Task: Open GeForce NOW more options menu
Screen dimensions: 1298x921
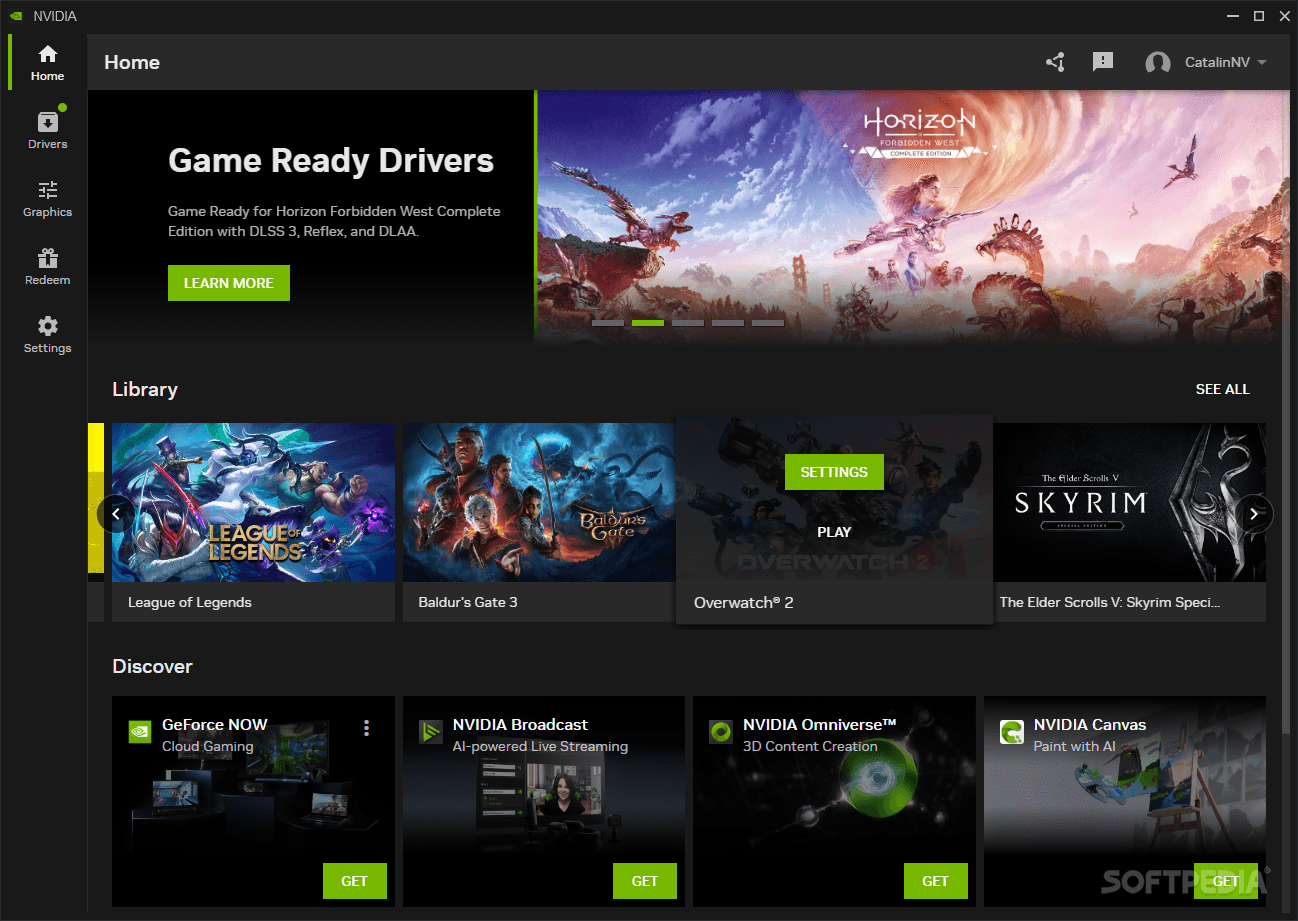Action: click(367, 728)
